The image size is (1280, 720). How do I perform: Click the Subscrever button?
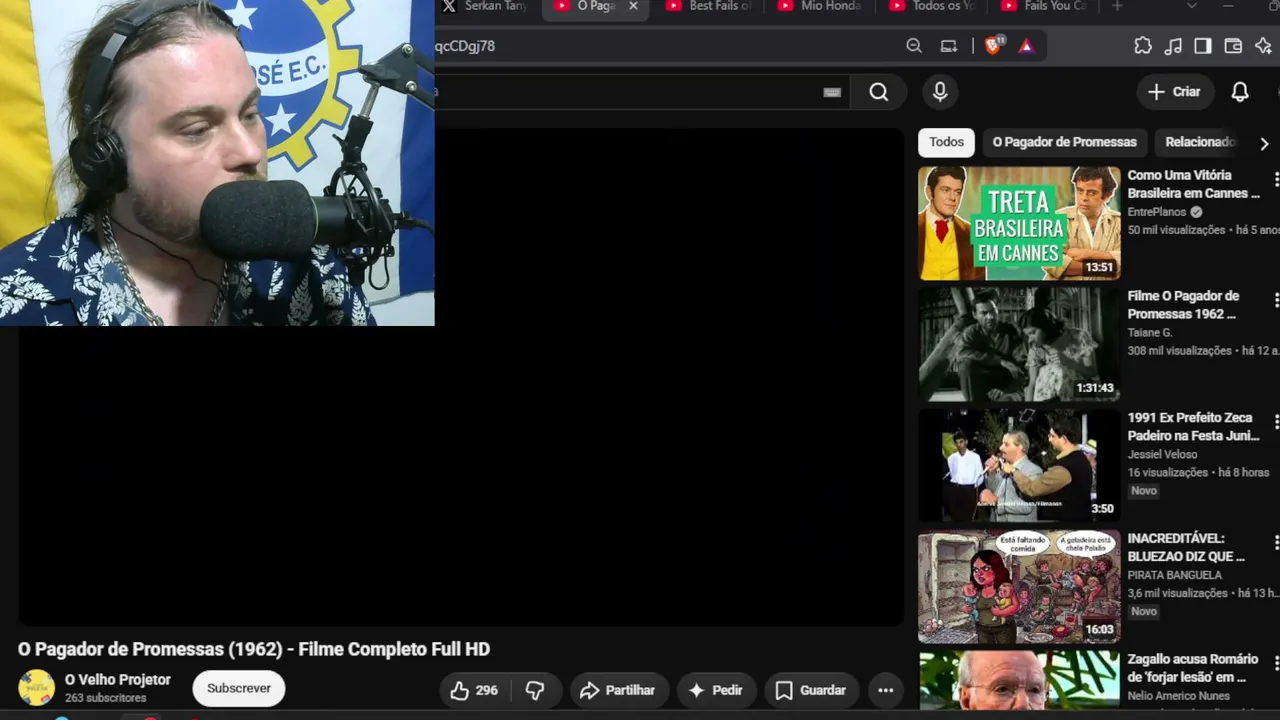pyautogui.click(x=239, y=689)
